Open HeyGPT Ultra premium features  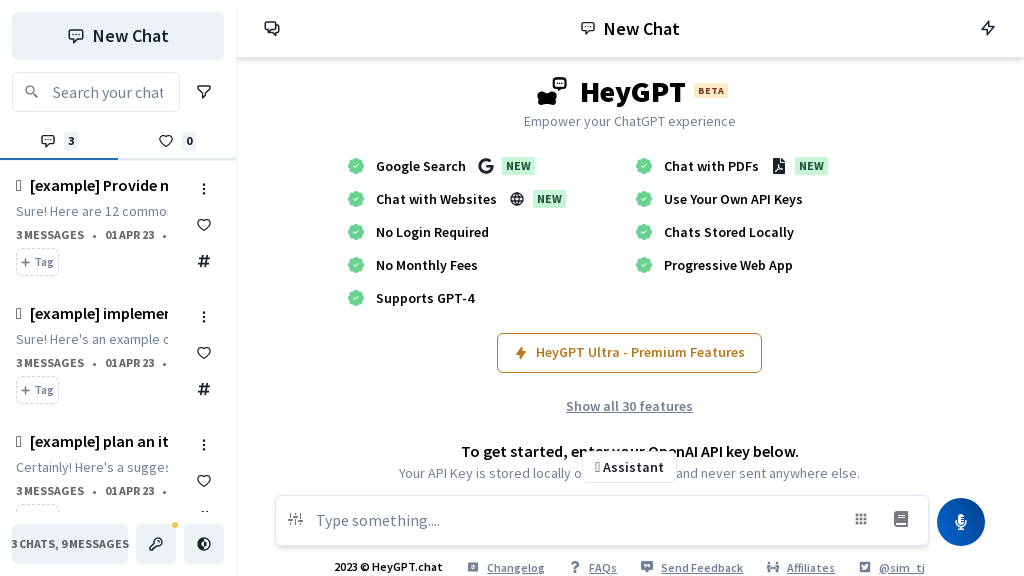click(629, 353)
